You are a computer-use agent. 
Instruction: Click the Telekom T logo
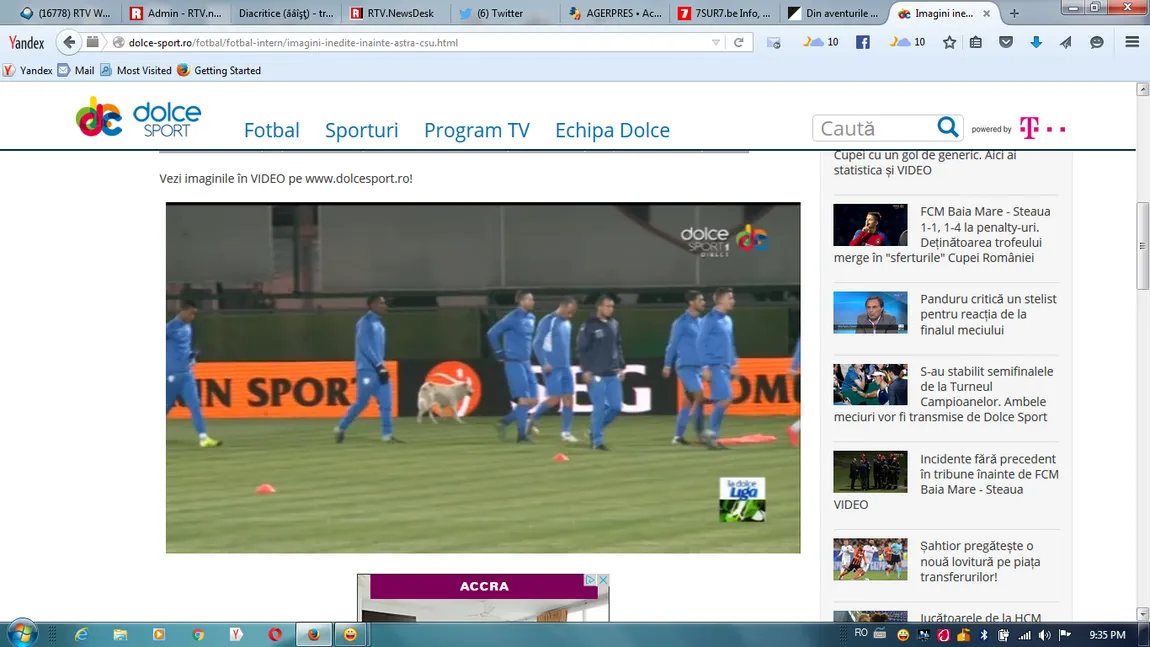point(1029,128)
